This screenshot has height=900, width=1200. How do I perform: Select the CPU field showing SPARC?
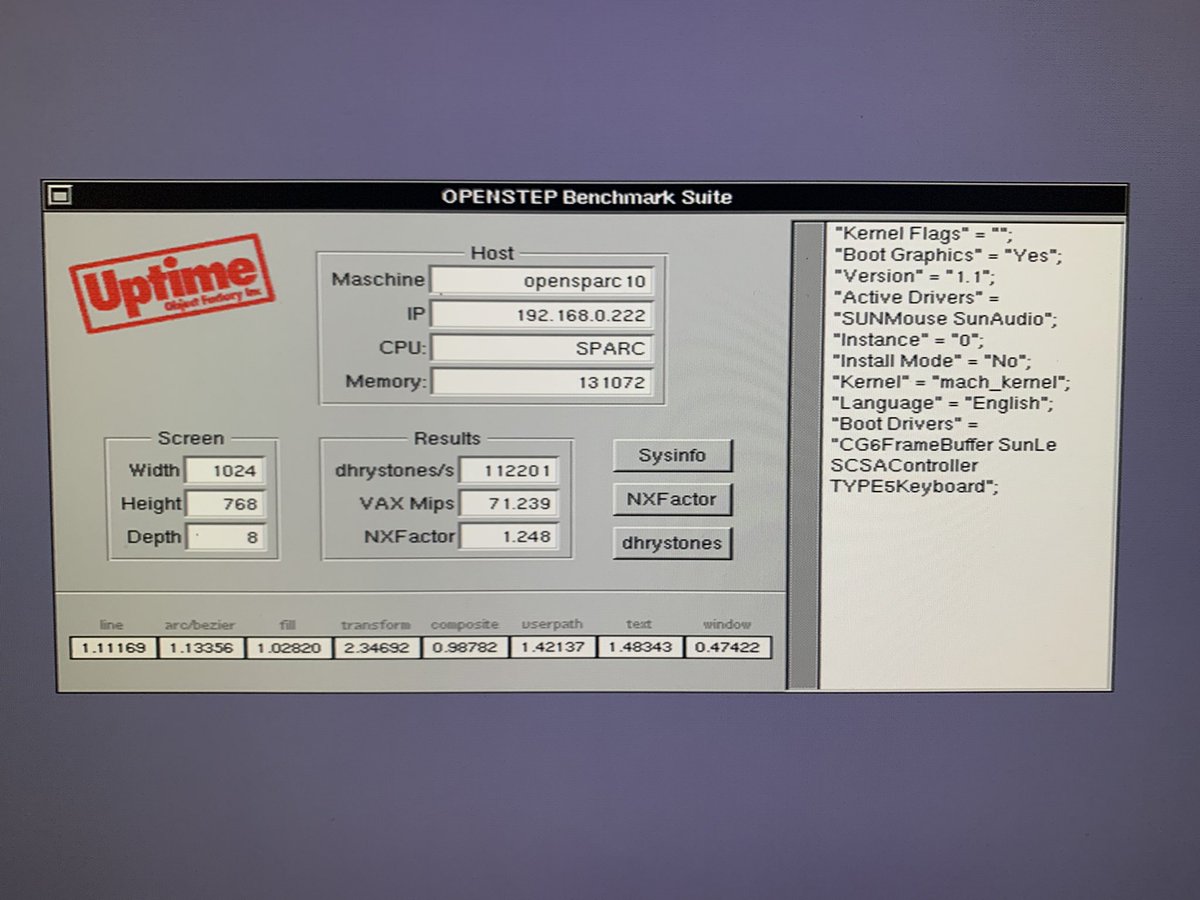click(x=541, y=349)
